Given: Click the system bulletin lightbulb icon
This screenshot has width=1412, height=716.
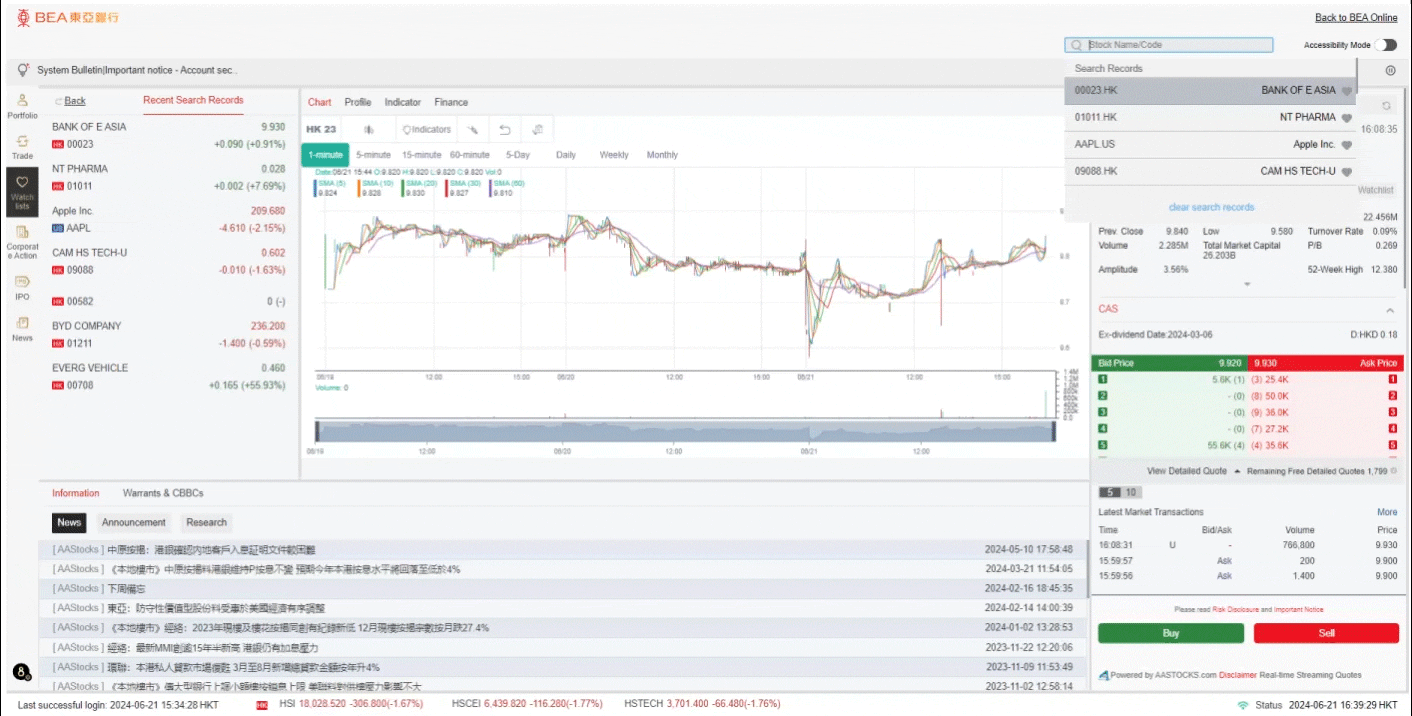Looking at the screenshot, I should pyautogui.click(x=23, y=70).
